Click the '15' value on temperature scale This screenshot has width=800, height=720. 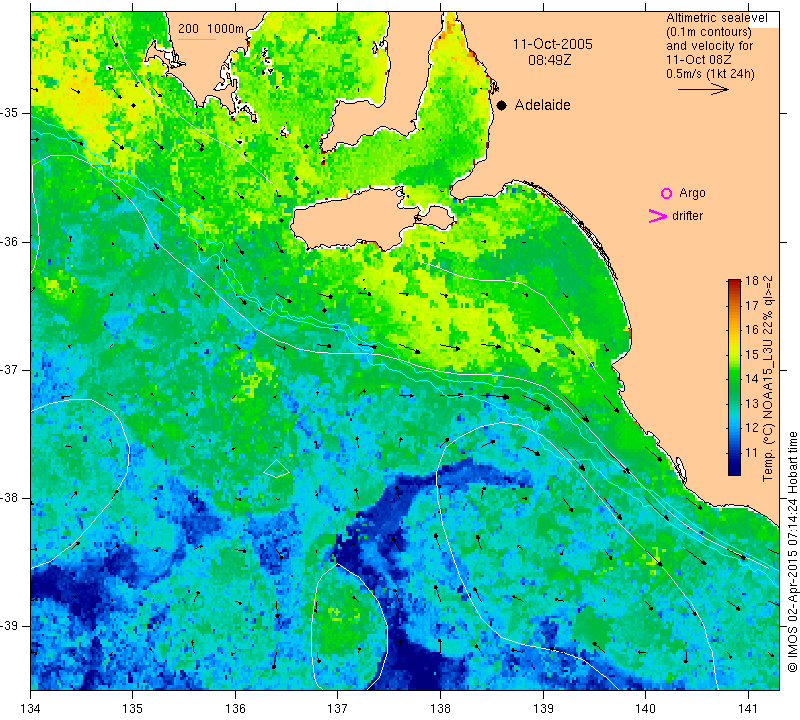pos(752,354)
